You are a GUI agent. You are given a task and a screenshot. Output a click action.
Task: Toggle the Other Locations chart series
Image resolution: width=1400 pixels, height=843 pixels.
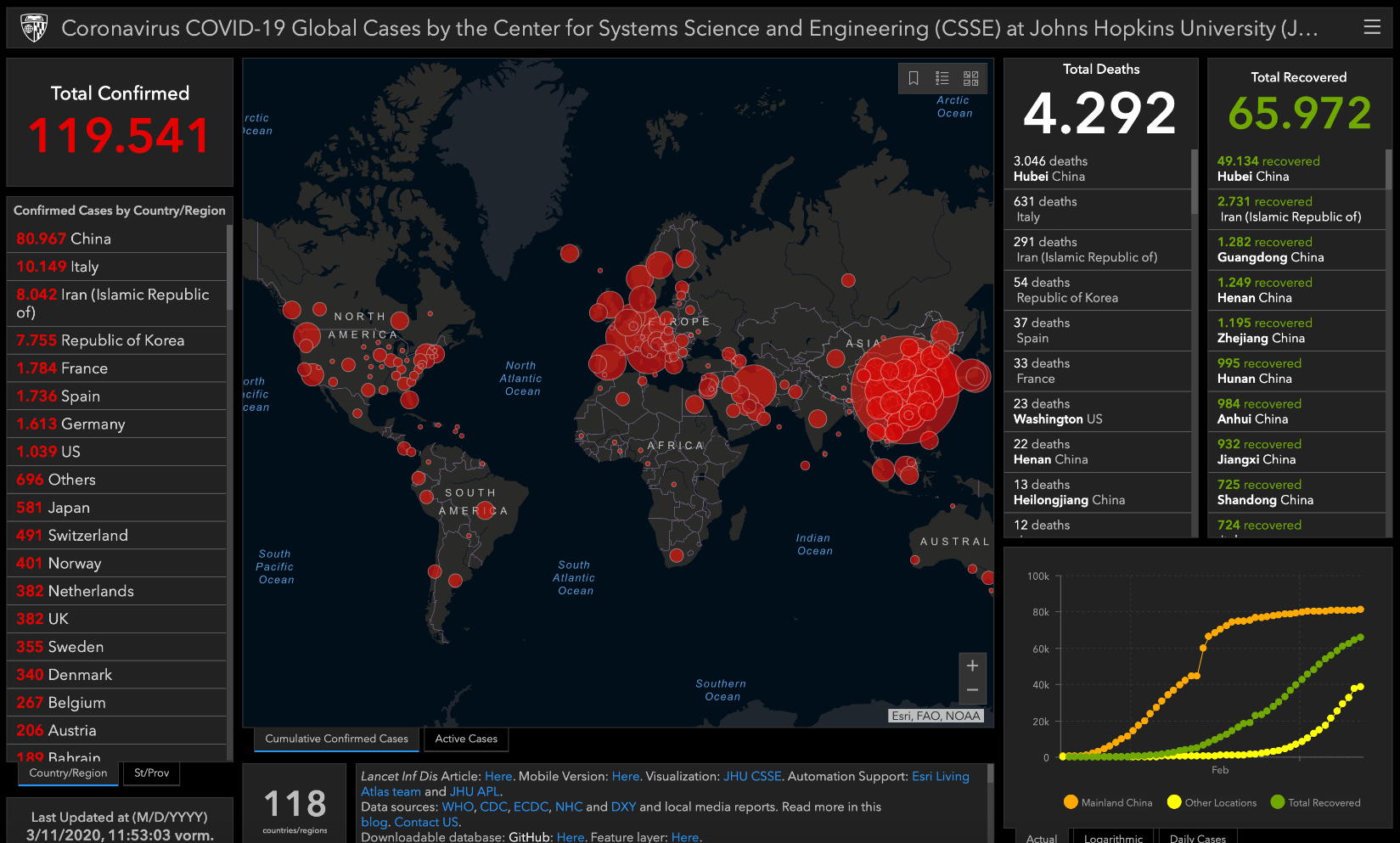click(x=1212, y=802)
